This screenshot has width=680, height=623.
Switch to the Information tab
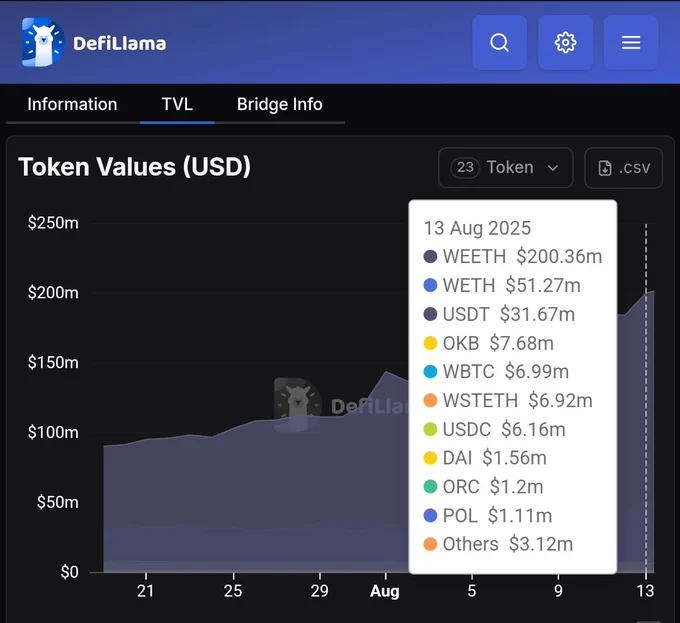[72, 104]
